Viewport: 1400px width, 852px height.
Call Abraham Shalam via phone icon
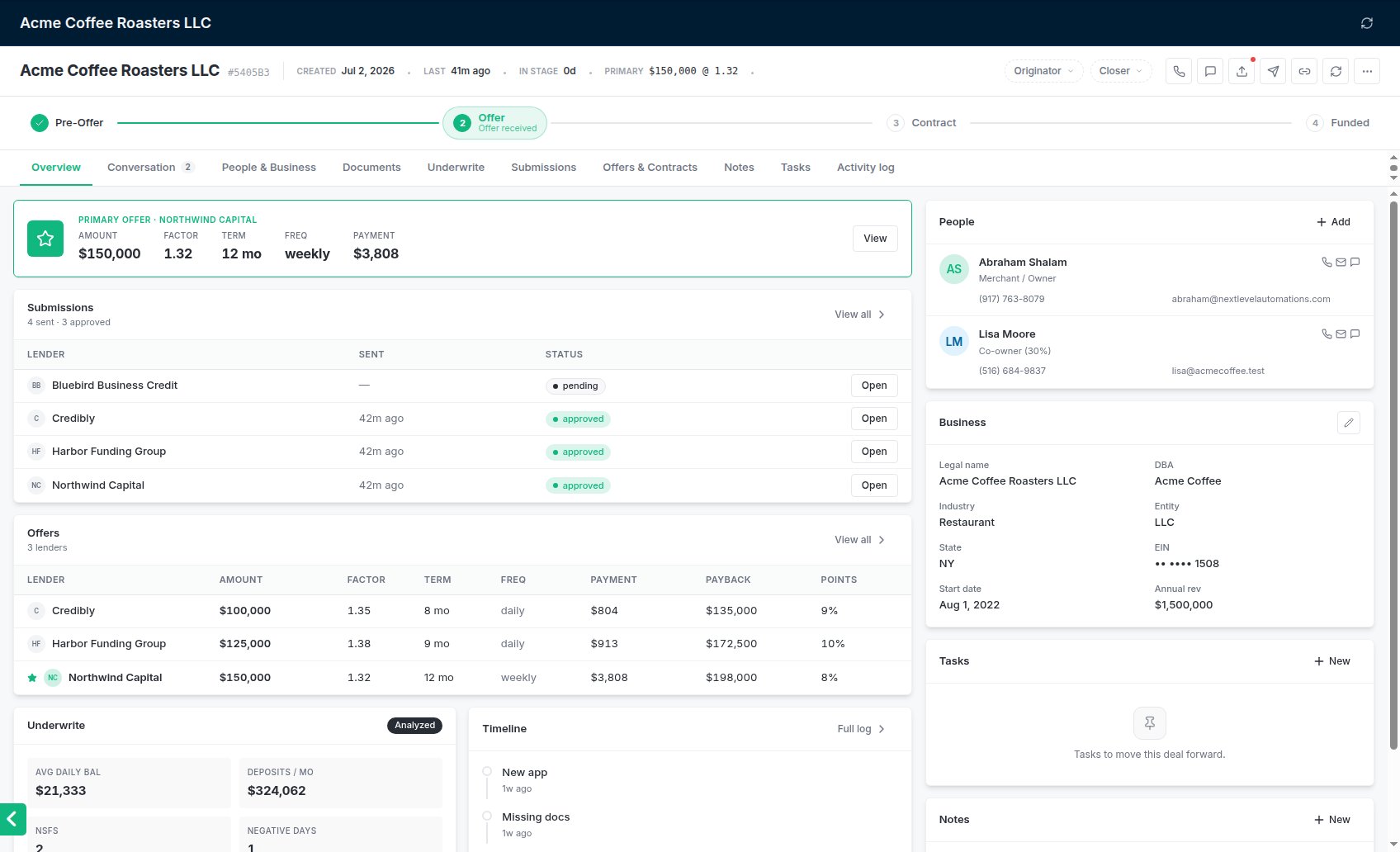[x=1327, y=262]
